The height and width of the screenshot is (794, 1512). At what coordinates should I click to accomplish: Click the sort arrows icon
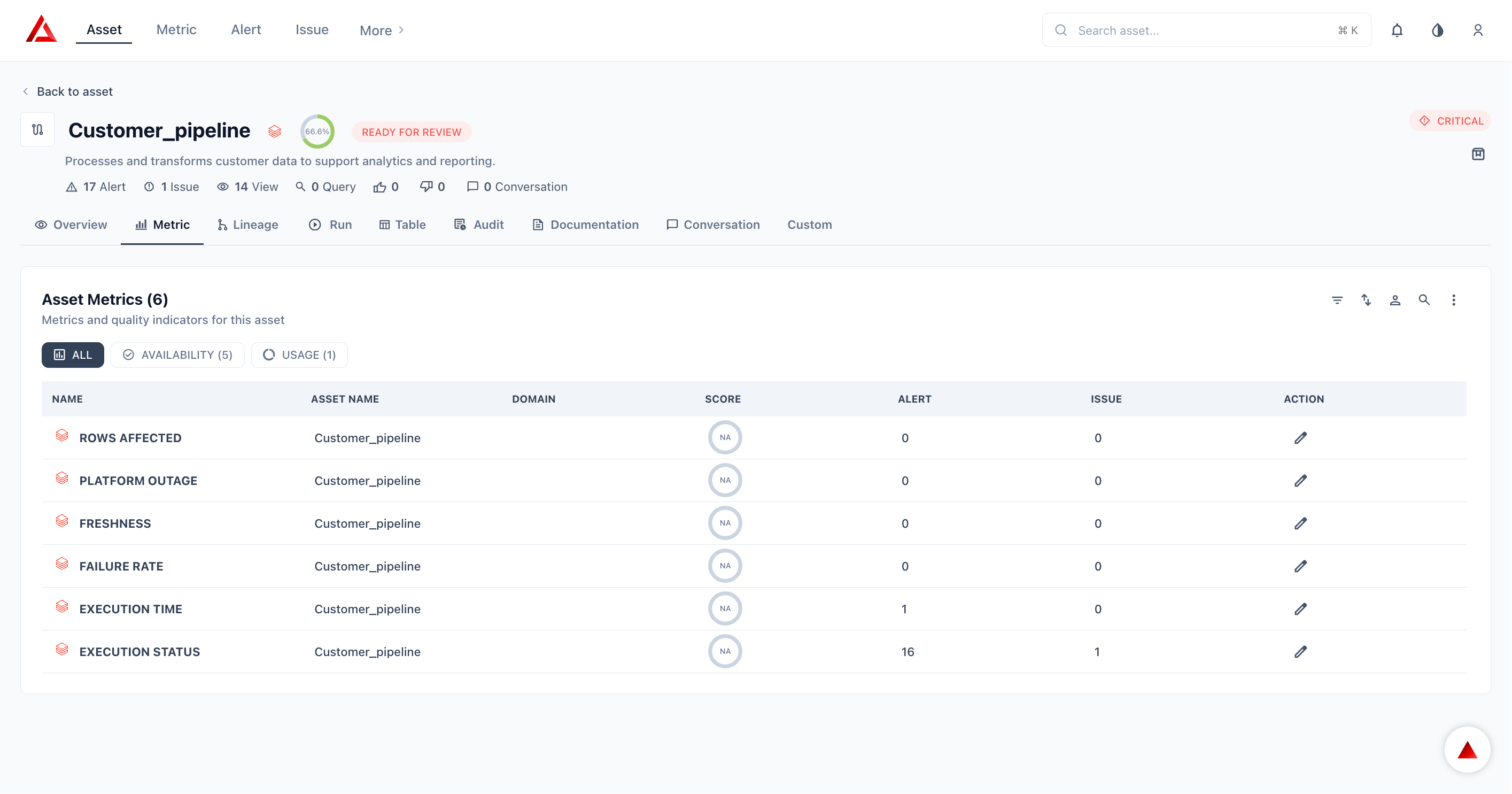pyautogui.click(x=1366, y=300)
